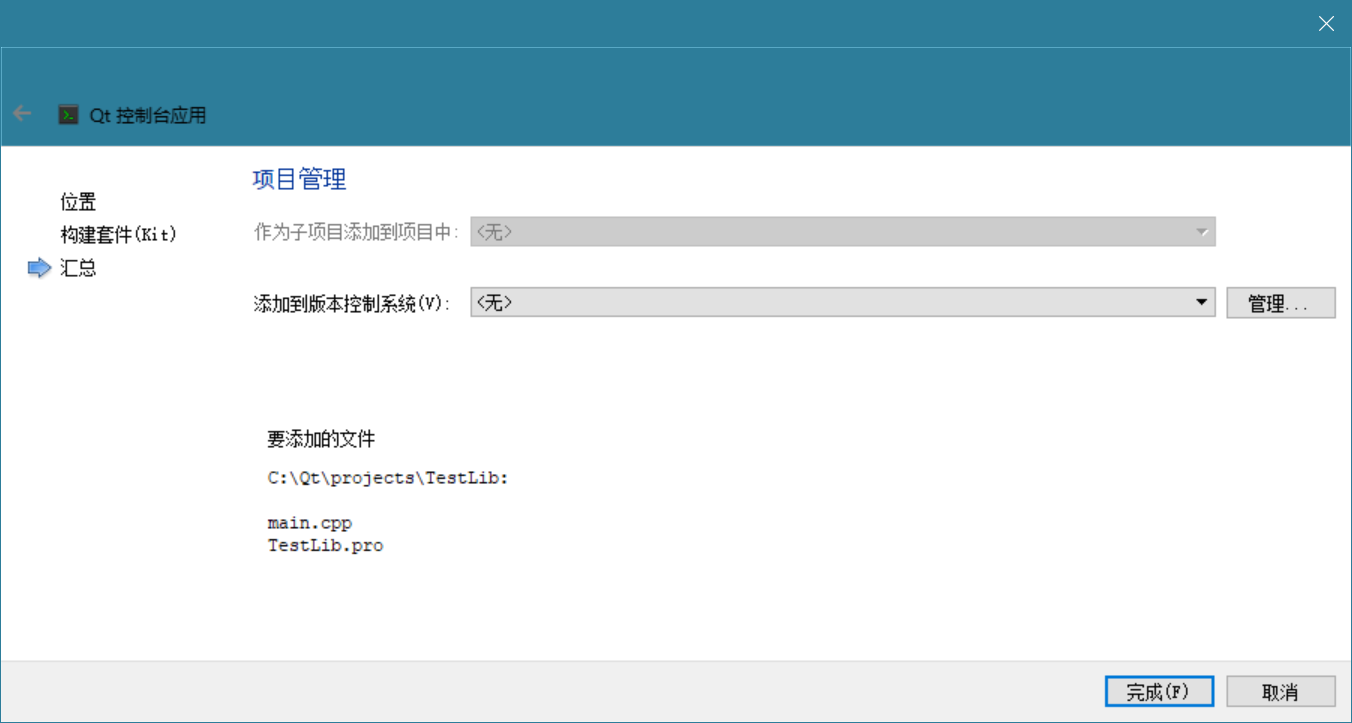Select the 构建套件(Kit) step in the sidebar
The height and width of the screenshot is (723, 1352).
(118, 235)
